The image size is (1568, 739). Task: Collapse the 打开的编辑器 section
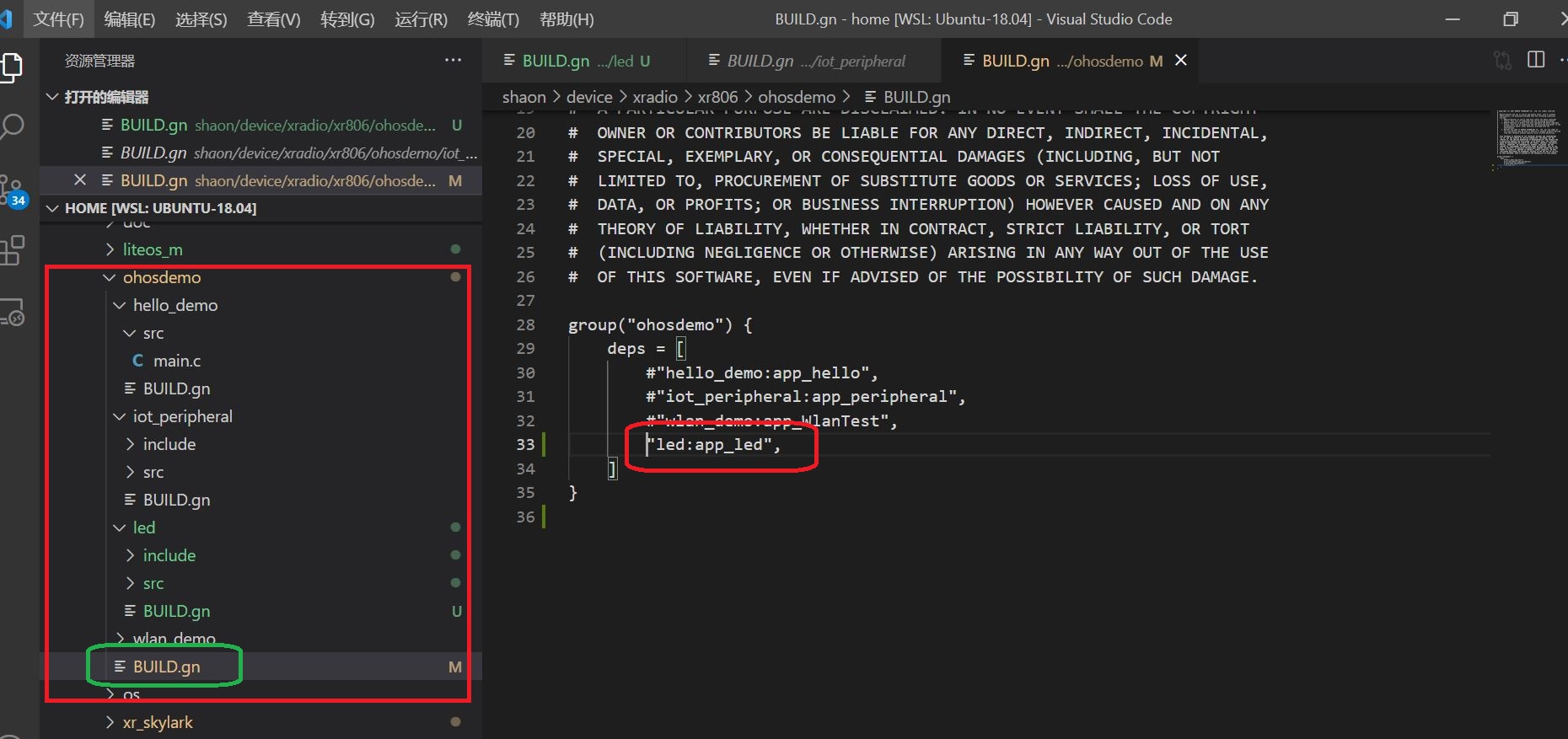[261, 97]
